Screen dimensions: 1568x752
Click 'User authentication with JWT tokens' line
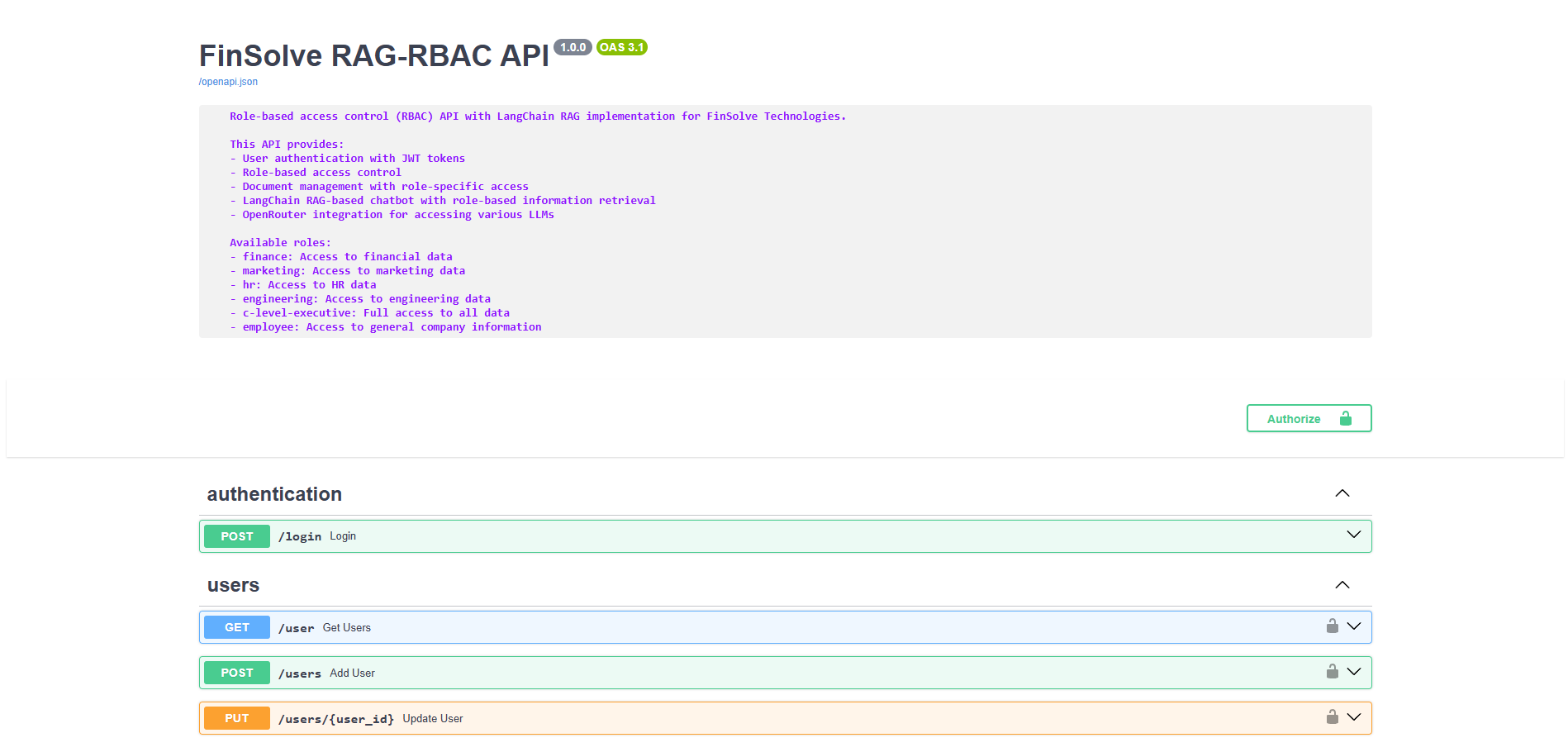[x=348, y=159]
